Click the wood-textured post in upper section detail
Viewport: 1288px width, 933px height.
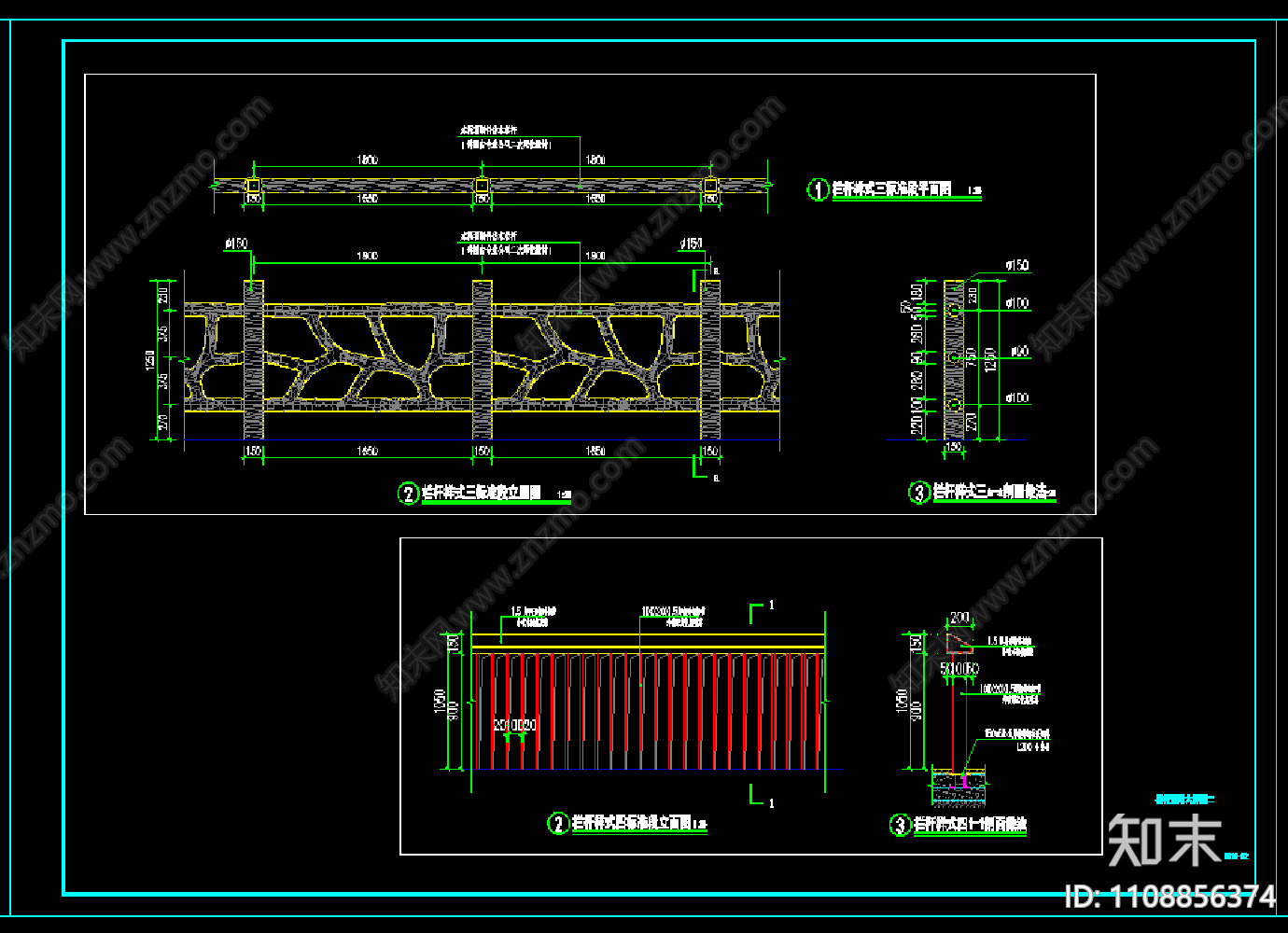click(953, 359)
